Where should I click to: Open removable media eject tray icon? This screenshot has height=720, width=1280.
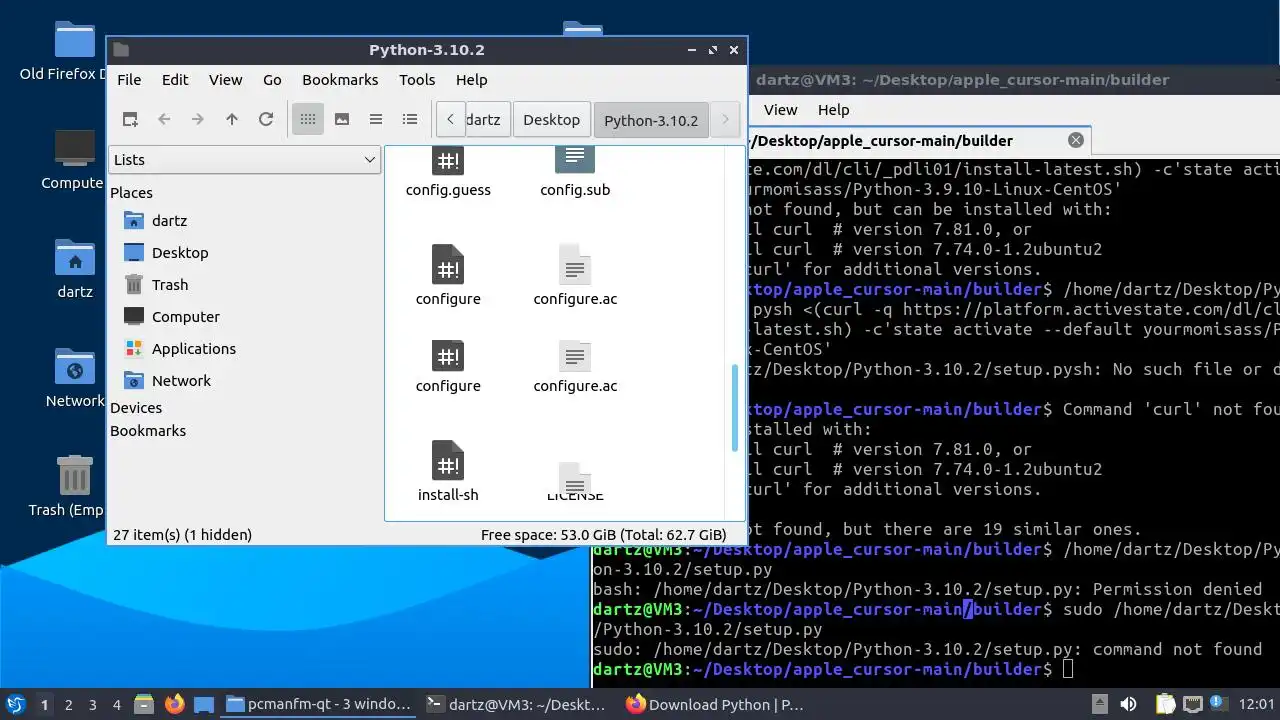tap(1099, 705)
